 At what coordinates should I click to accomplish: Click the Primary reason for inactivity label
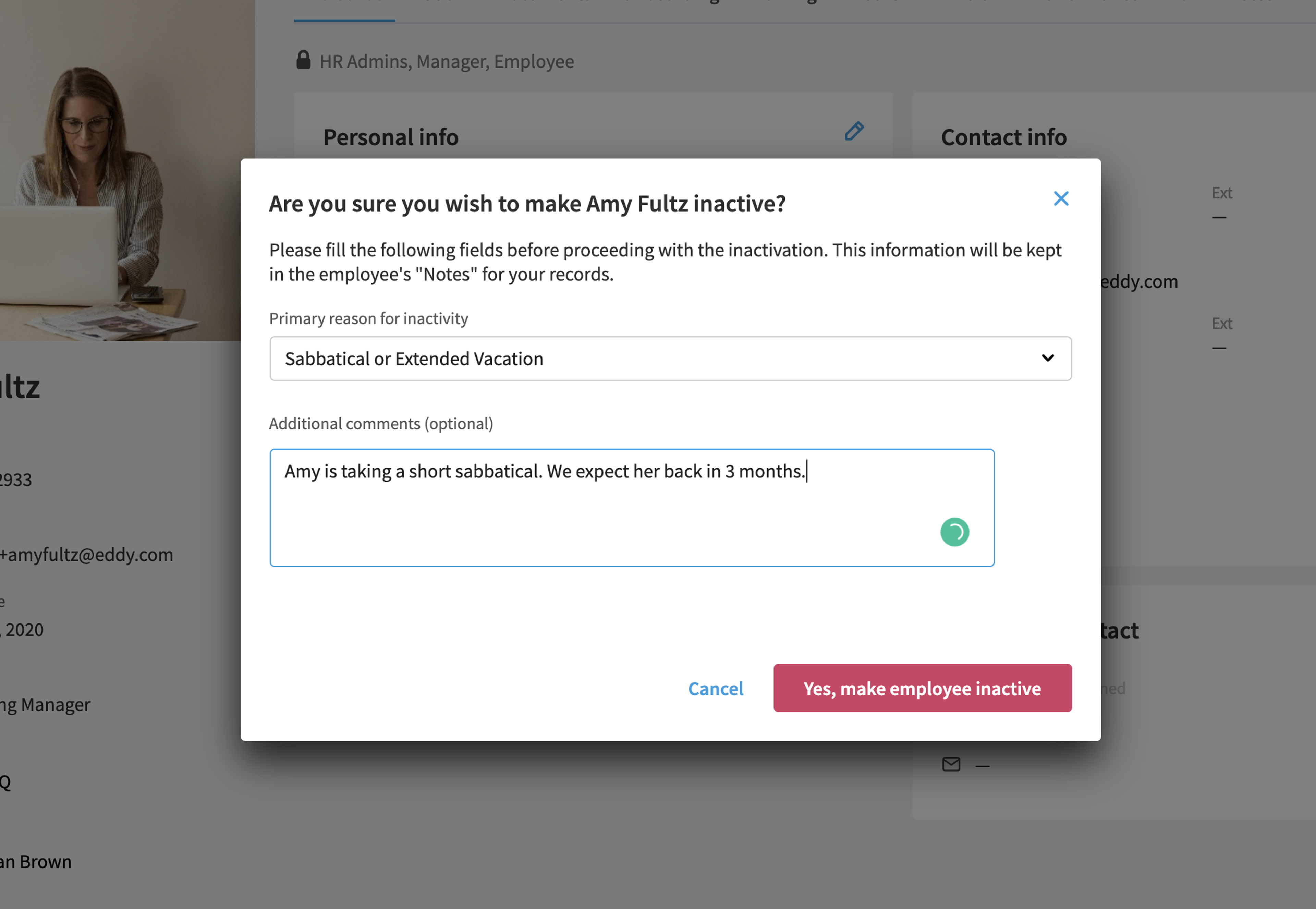click(x=368, y=318)
